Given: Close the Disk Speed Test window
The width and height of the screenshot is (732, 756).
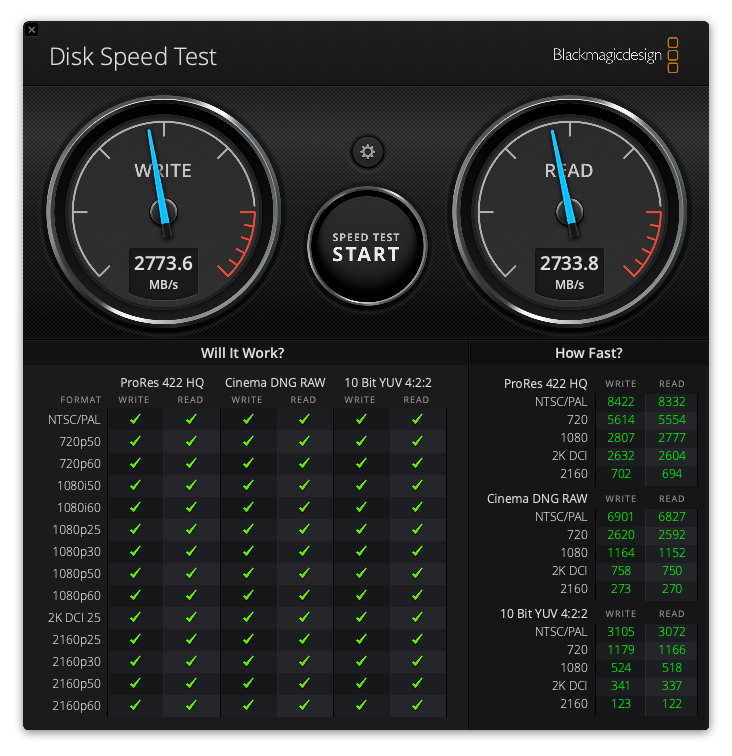Looking at the screenshot, I should pyautogui.click(x=31, y=30).
